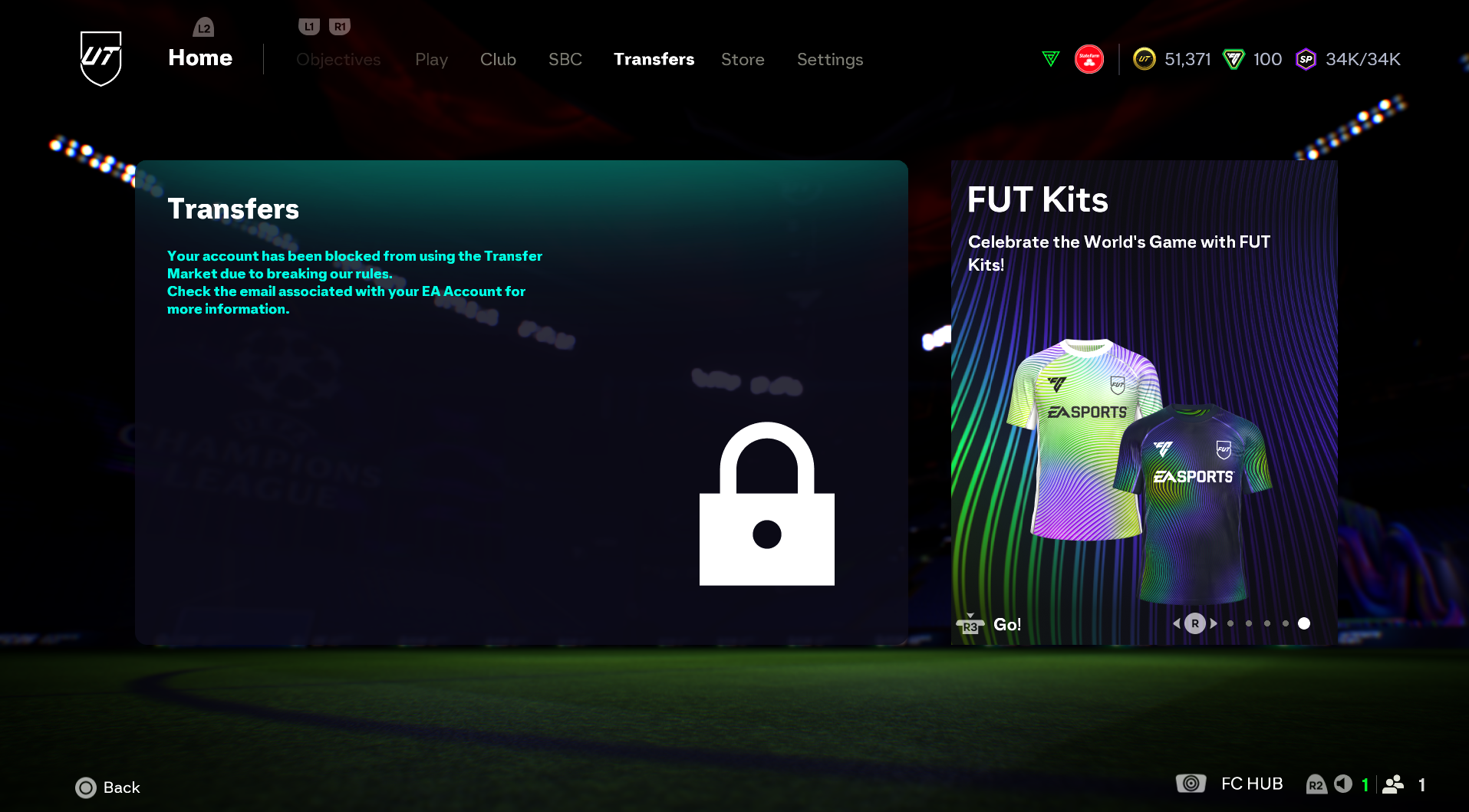
Task: Click the red State Farm club badge
Action: point(1089,59)
